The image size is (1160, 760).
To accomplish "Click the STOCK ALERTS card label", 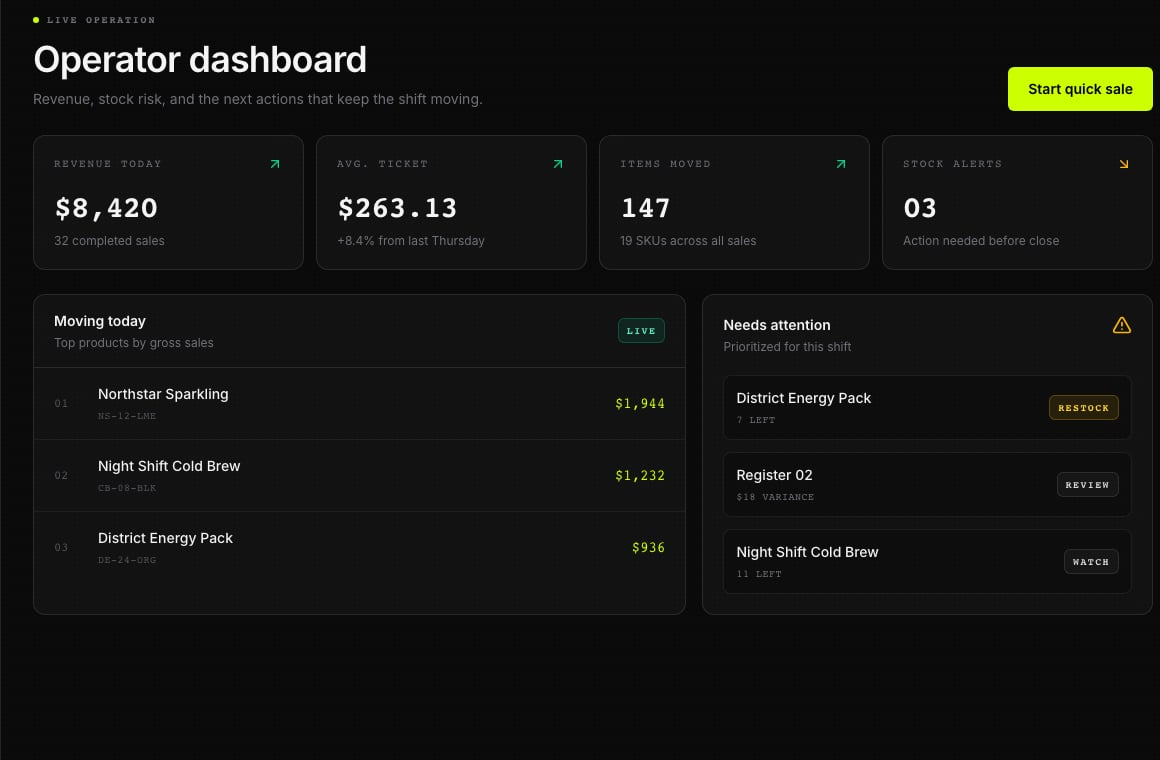I will point(952,164).
